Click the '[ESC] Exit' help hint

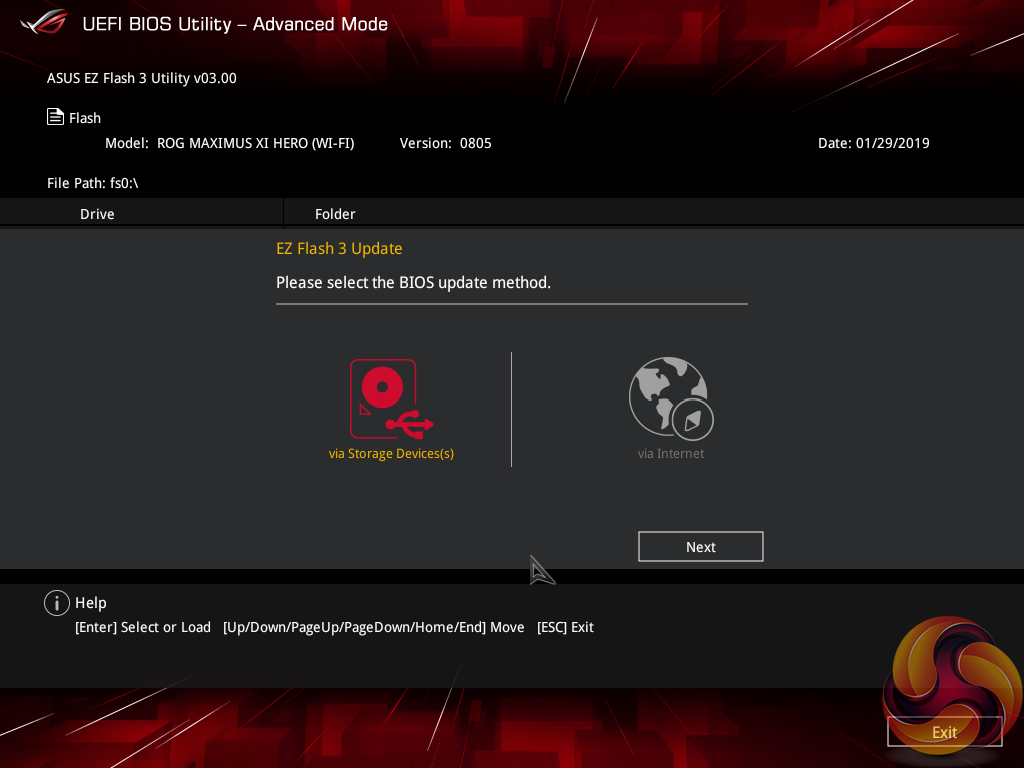tap(565, 628)
